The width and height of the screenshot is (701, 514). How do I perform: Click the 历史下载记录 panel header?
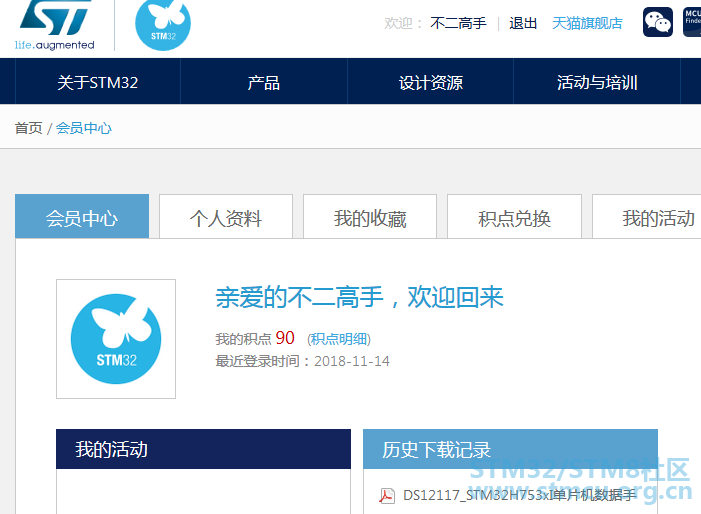(510, 449)
